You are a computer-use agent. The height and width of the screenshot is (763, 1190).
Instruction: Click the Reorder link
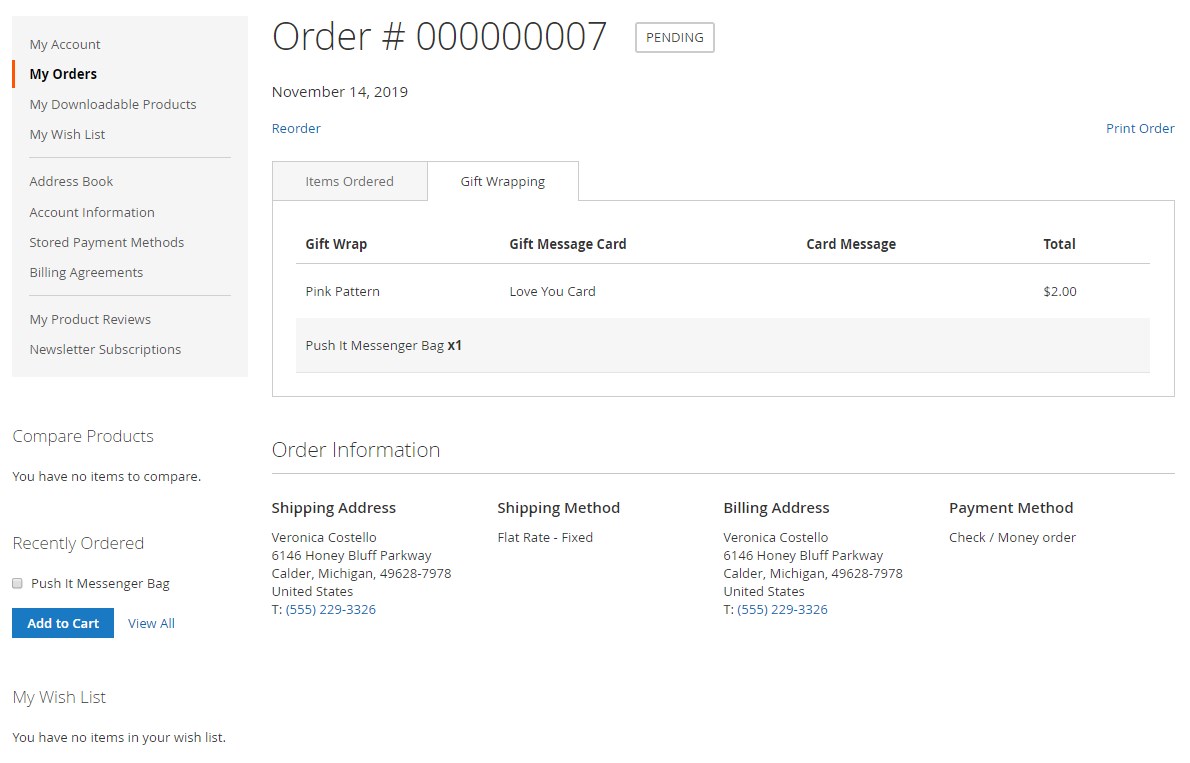(296, 128)
